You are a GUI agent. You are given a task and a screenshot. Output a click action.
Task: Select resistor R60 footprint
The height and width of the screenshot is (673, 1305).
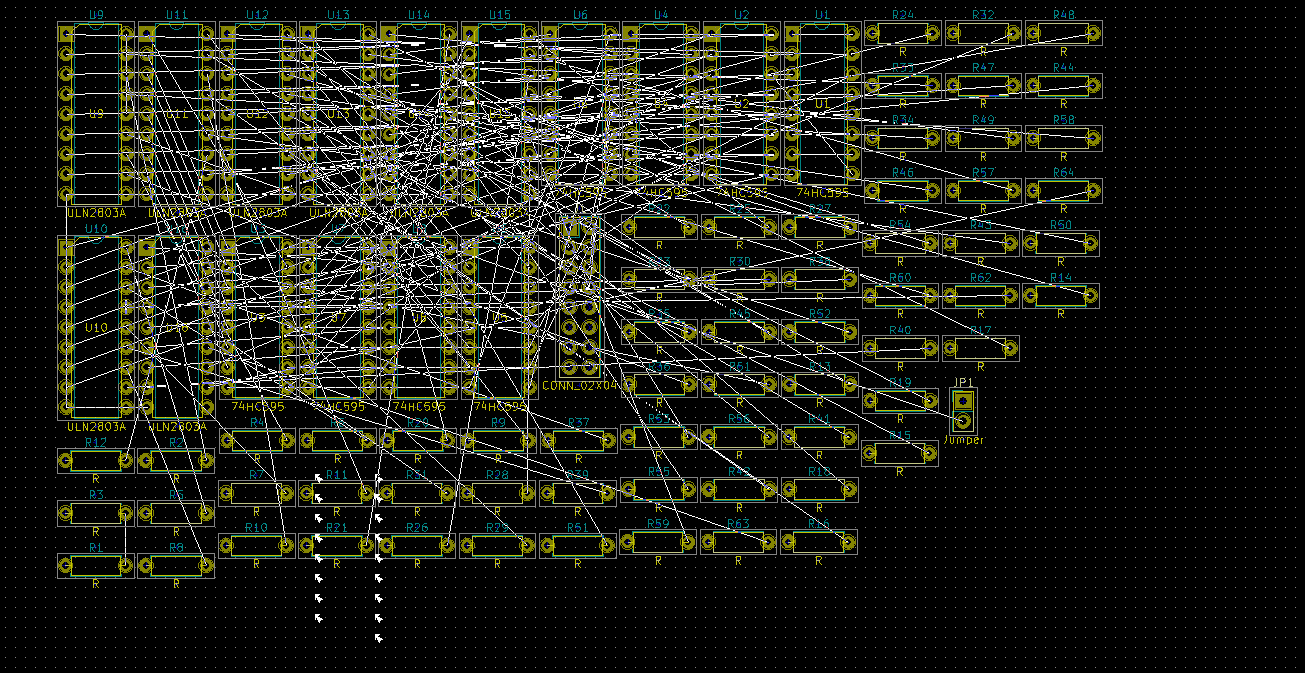pyautogui.click(x=902, y=295)
